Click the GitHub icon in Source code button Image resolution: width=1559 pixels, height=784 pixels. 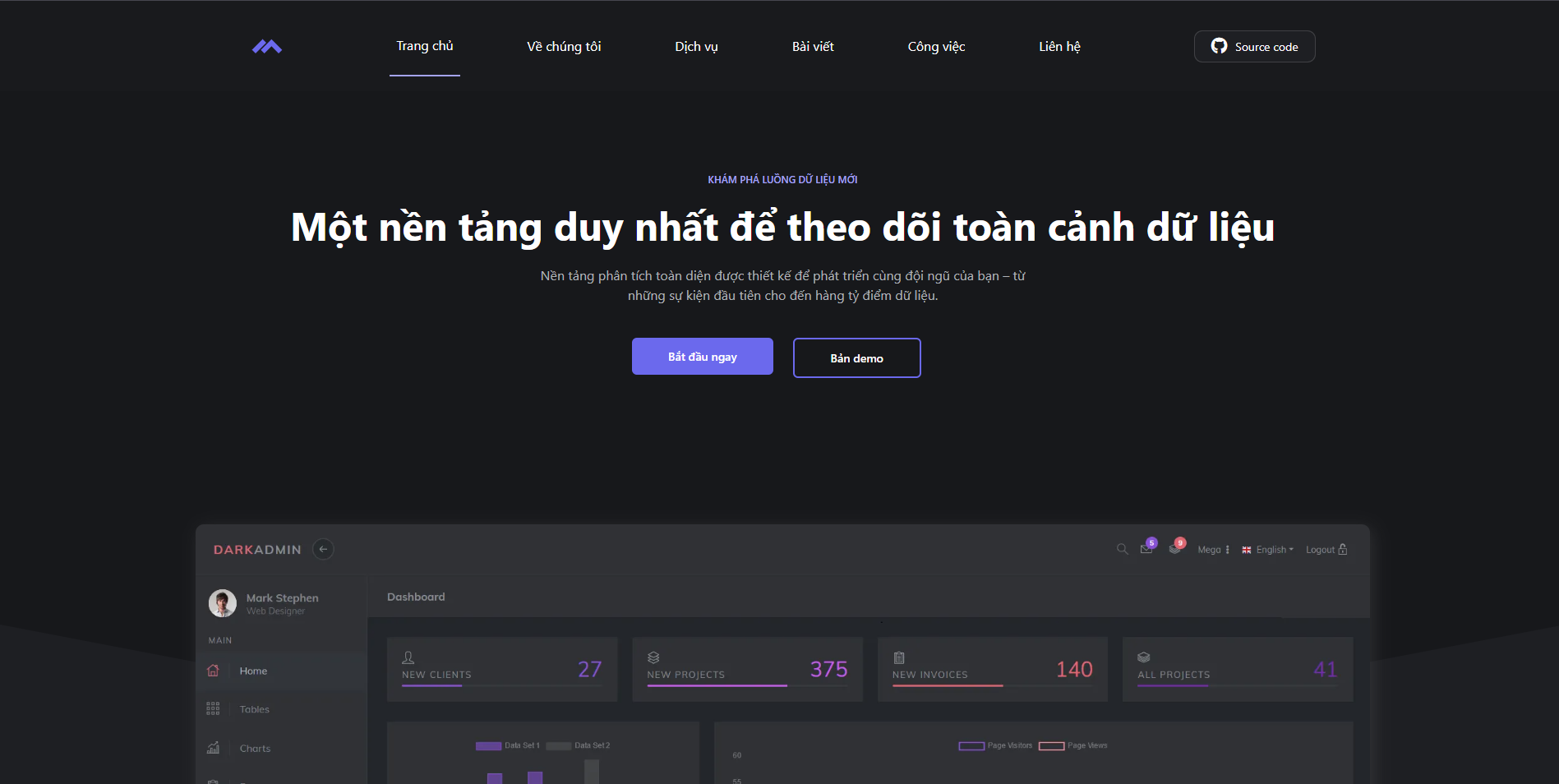click(1219, 46)
